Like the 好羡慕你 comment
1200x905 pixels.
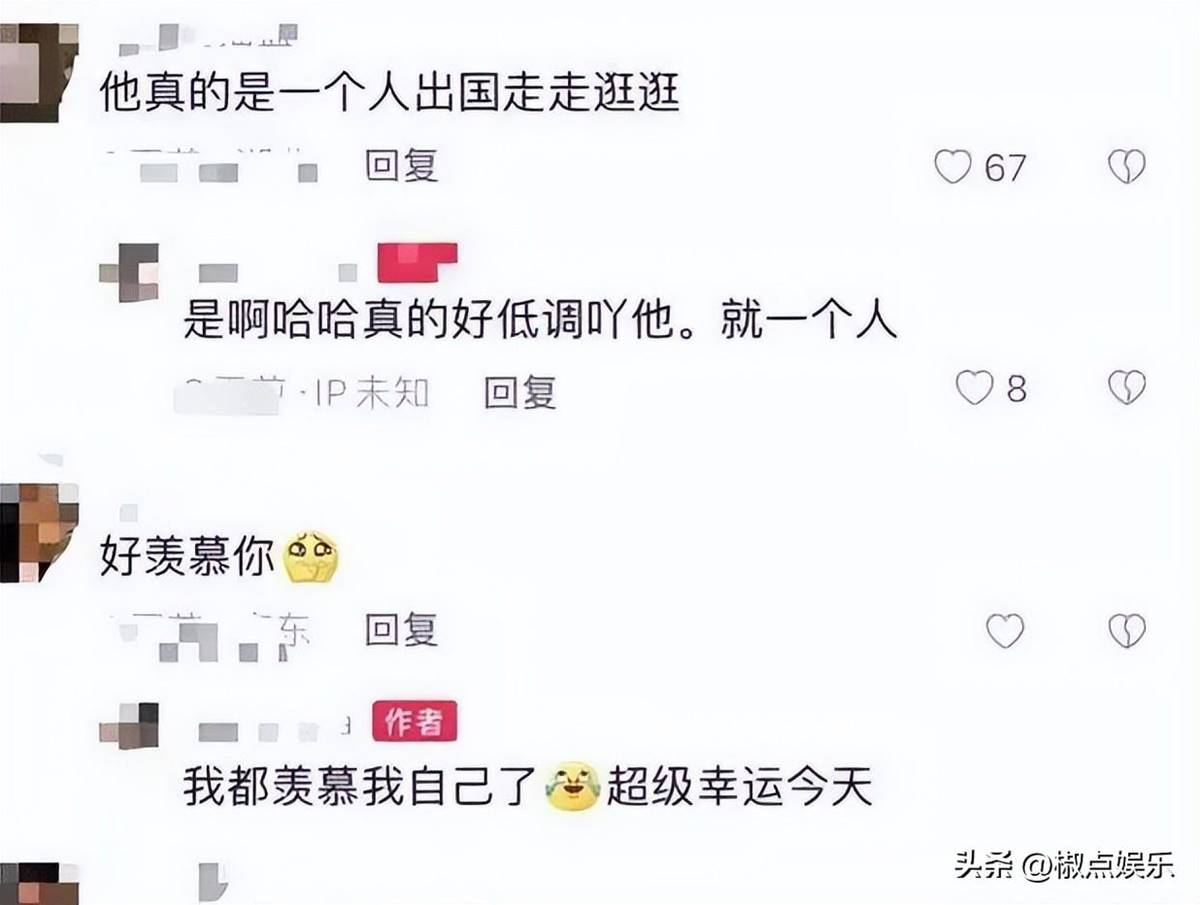(1005, 630)
